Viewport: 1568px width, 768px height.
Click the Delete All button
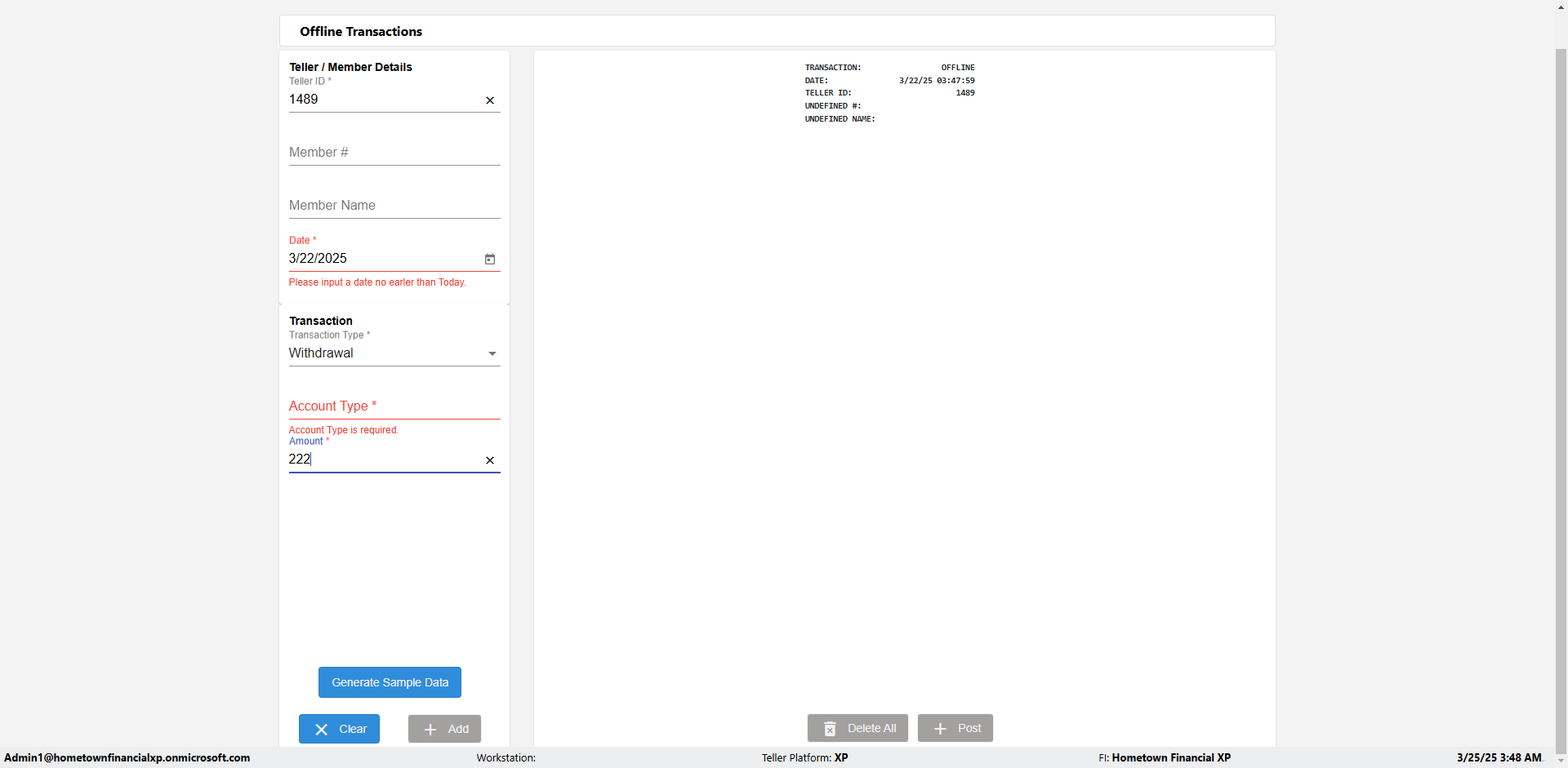coord(857,728)
